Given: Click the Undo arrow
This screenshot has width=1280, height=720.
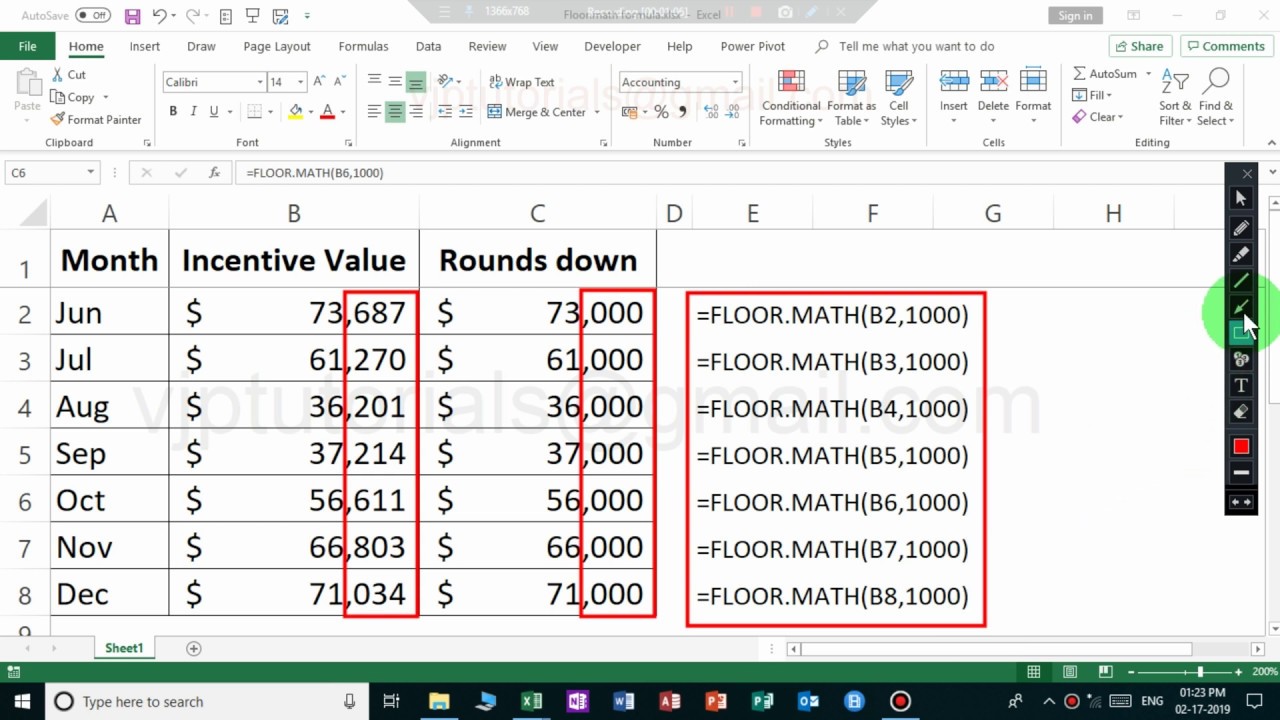Looking at the screenshot, I should [159, 16].
